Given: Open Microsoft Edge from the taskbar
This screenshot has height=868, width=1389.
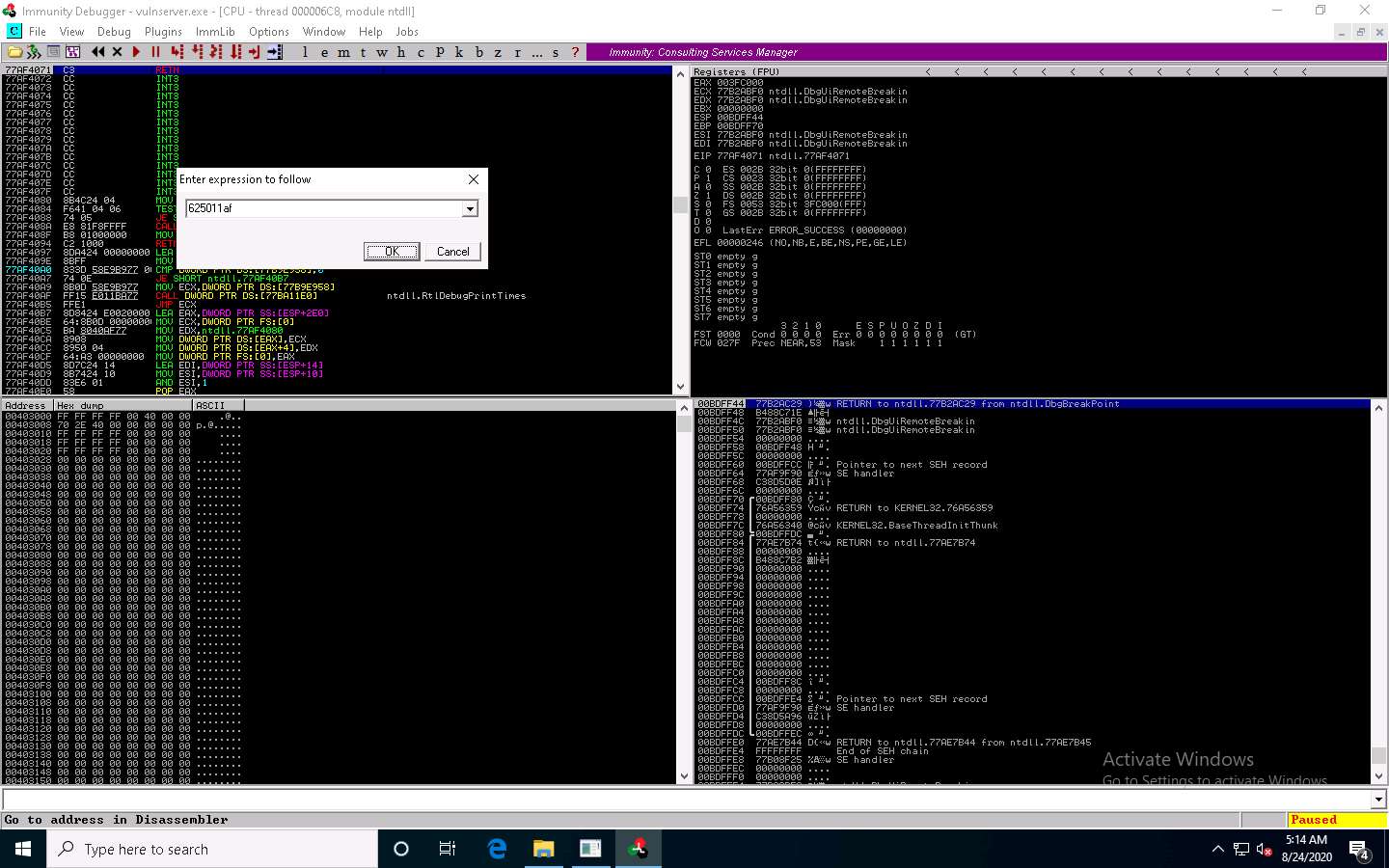Looking at the screenshot, I should 497,849.
